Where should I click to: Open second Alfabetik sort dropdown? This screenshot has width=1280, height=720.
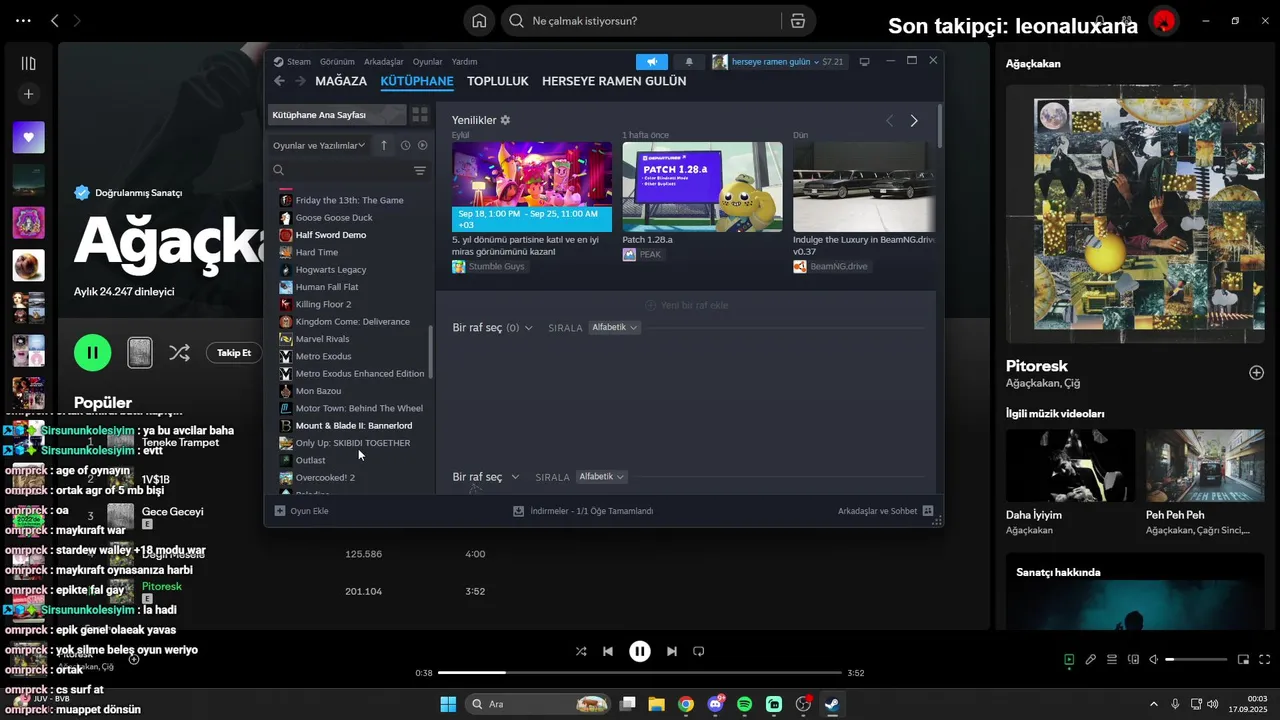[x=602, y=477]
